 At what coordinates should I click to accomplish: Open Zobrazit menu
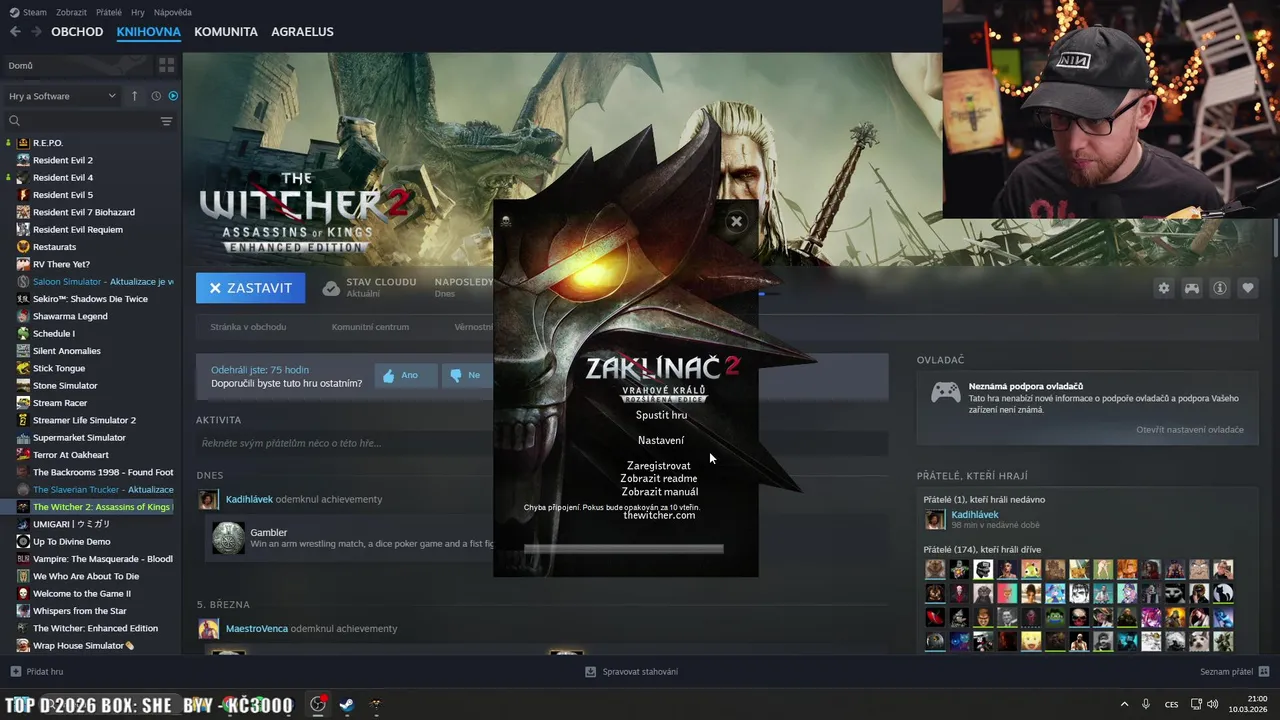(71, 12)
